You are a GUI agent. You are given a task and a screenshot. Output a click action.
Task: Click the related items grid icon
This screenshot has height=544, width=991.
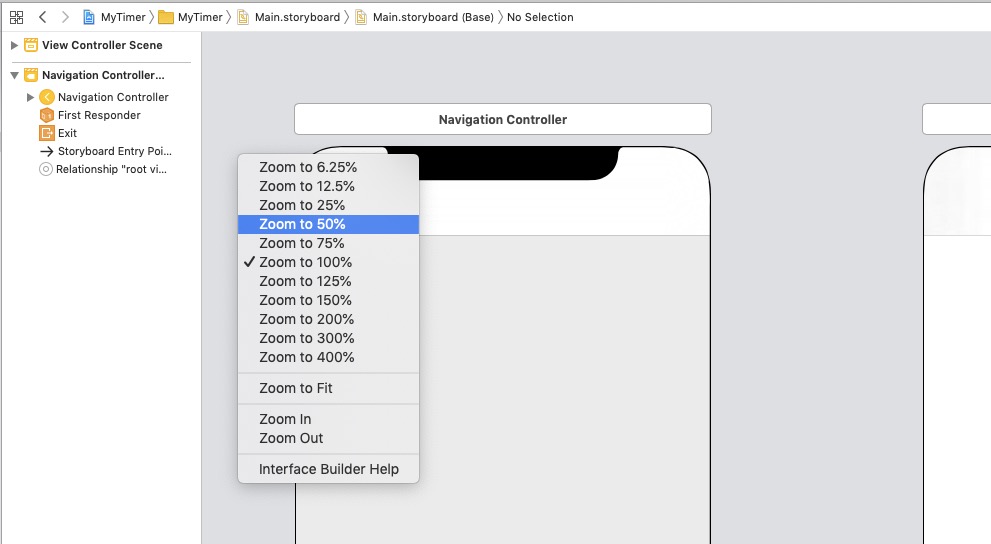click(16, 17)
